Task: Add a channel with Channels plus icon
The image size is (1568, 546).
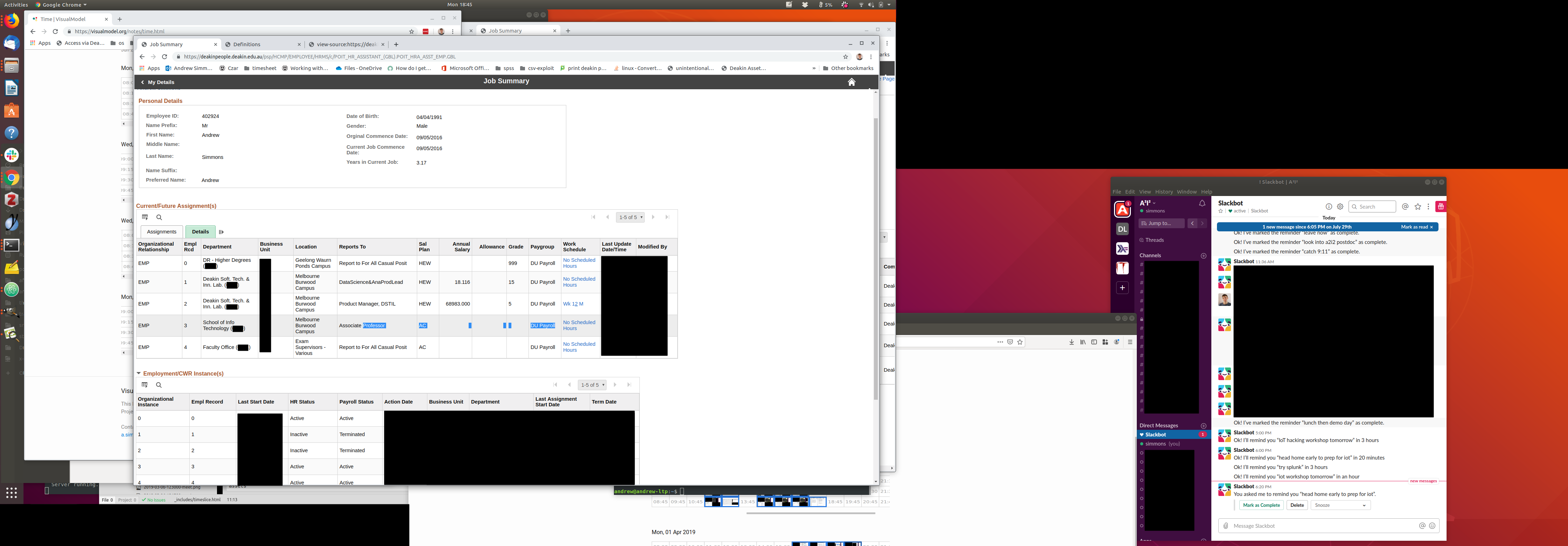Action: coord(1203,255)
